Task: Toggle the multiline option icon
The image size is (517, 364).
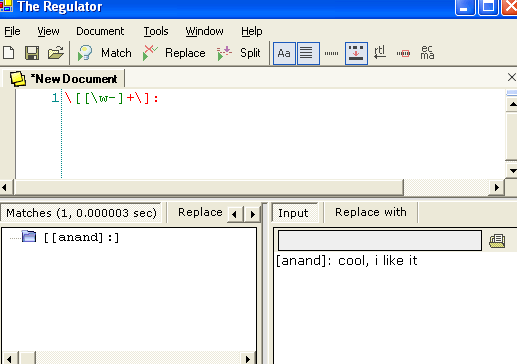Action: (x=308, y=53)
